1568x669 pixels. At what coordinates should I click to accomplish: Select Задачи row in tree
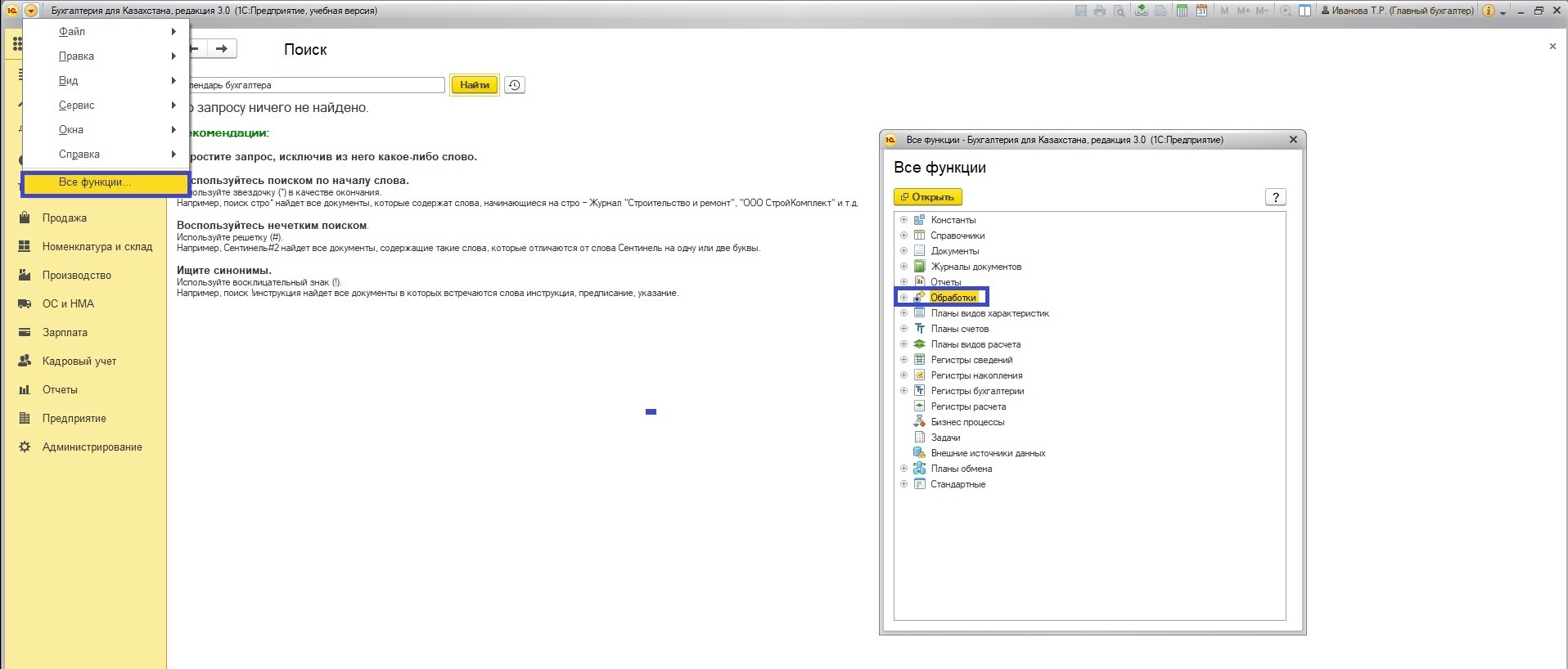pyautogui.click(x=945, y=438)
